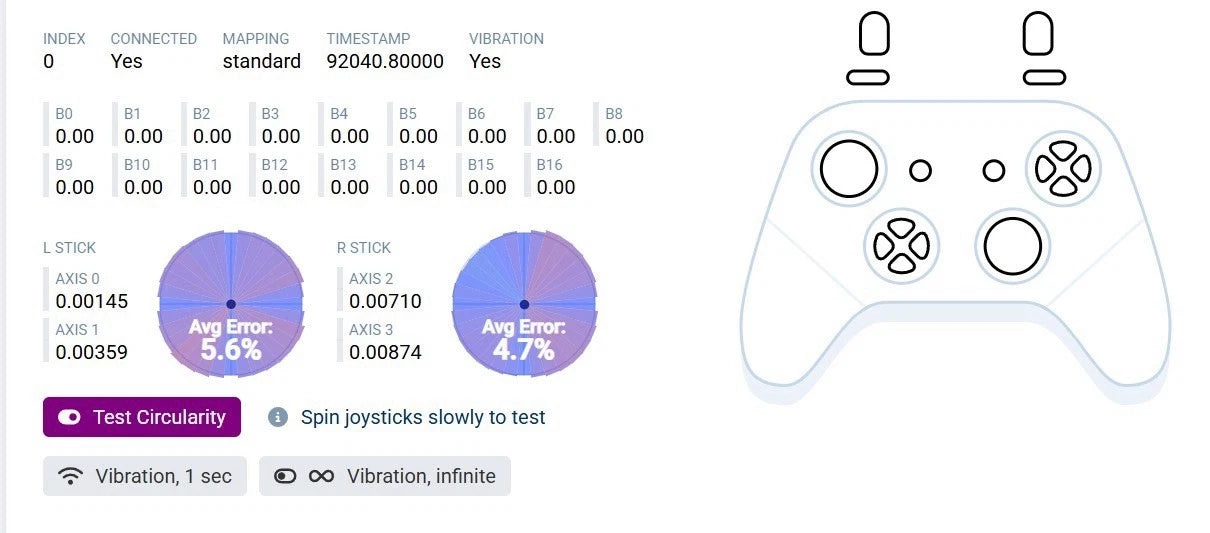1210x533 pixels.
Task: Trigger Vibration, 1 sec
Action: coord(145,476)
